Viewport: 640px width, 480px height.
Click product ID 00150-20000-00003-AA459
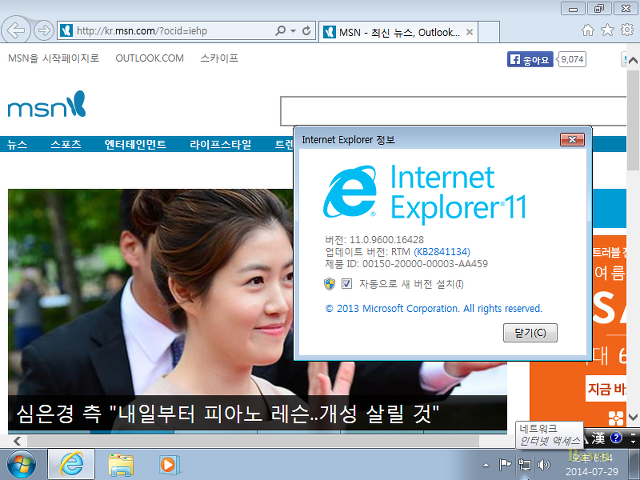(x=425, y=264)
